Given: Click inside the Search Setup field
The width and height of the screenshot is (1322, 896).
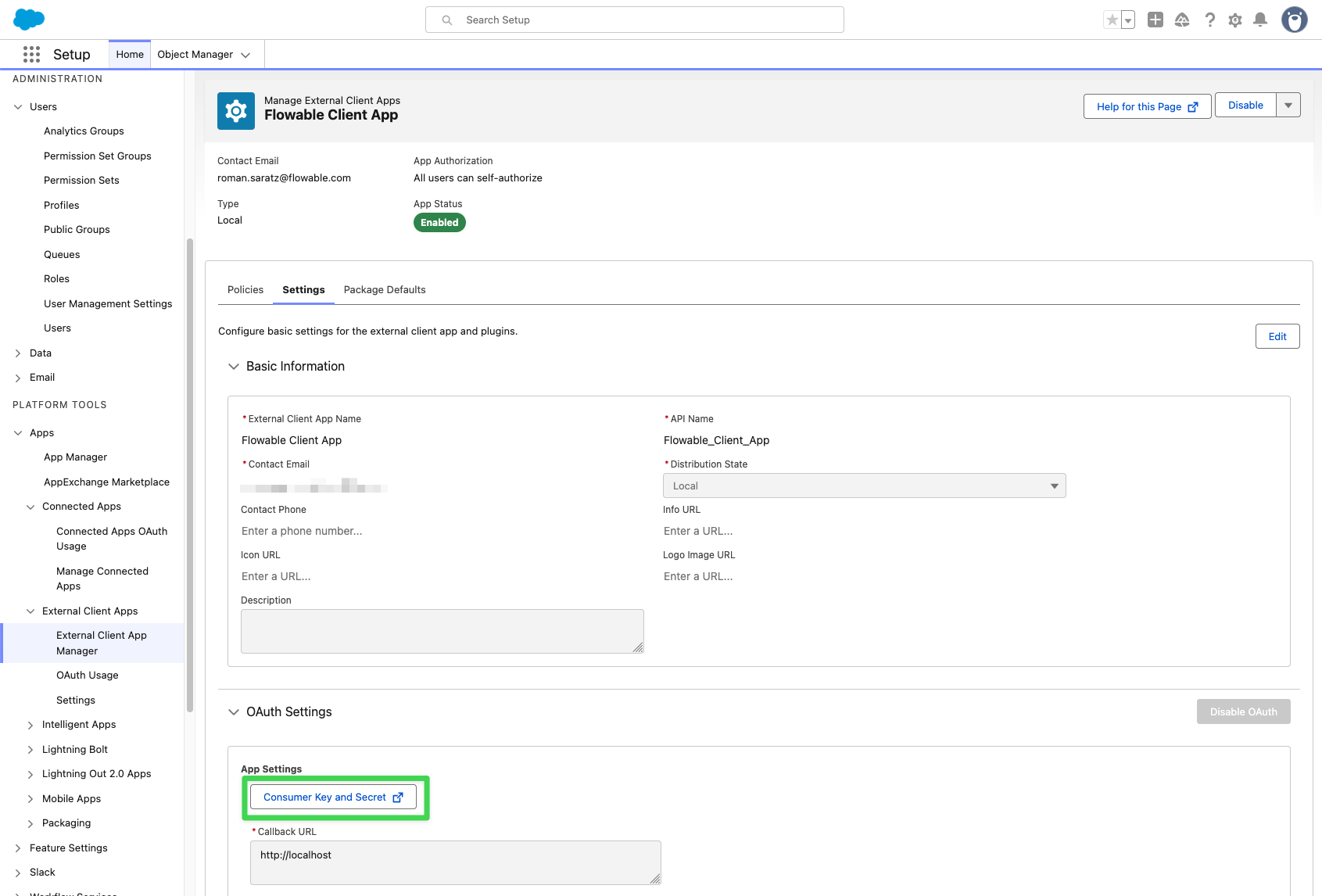Looking at the screenshot, I should tap(633, 20).
